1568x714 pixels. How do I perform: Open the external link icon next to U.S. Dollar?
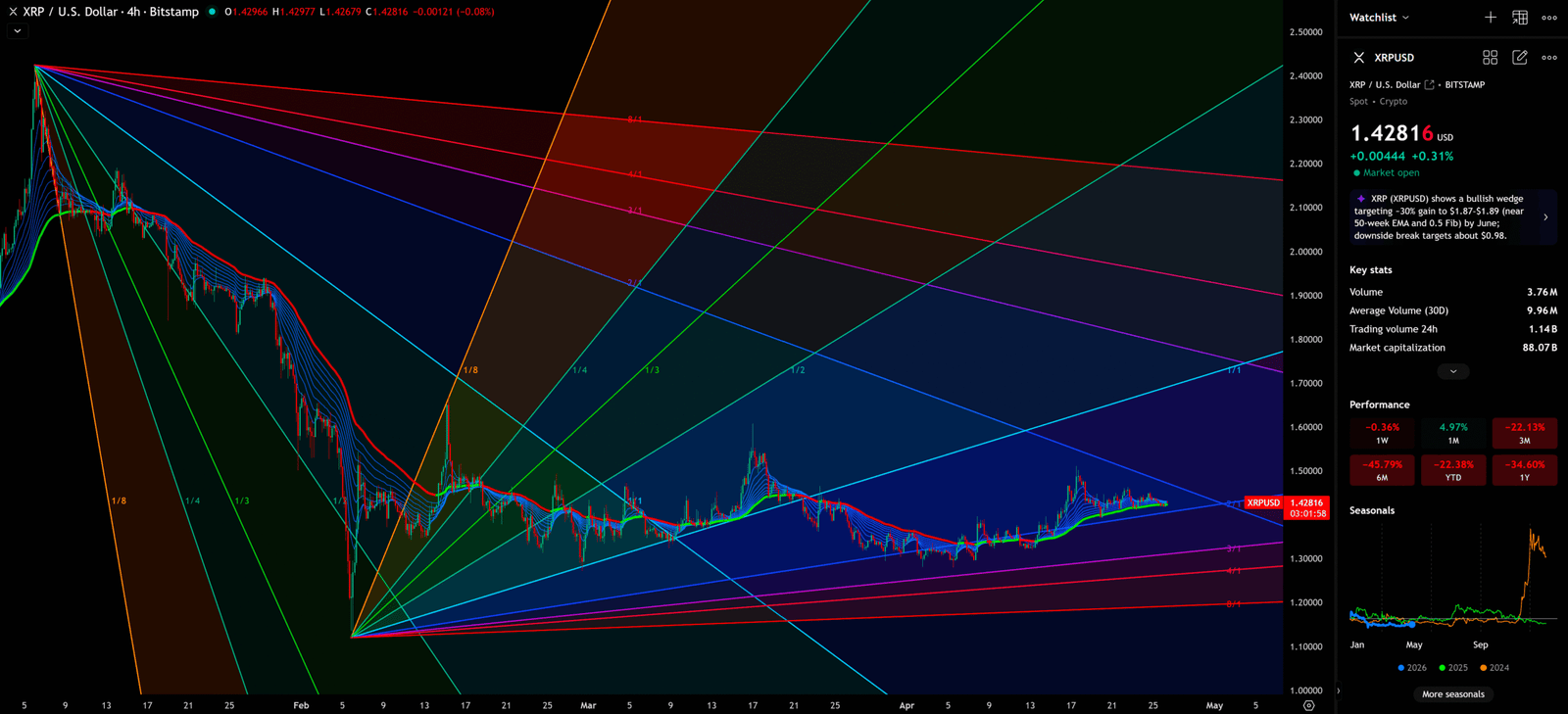[x=1430, y=85]
